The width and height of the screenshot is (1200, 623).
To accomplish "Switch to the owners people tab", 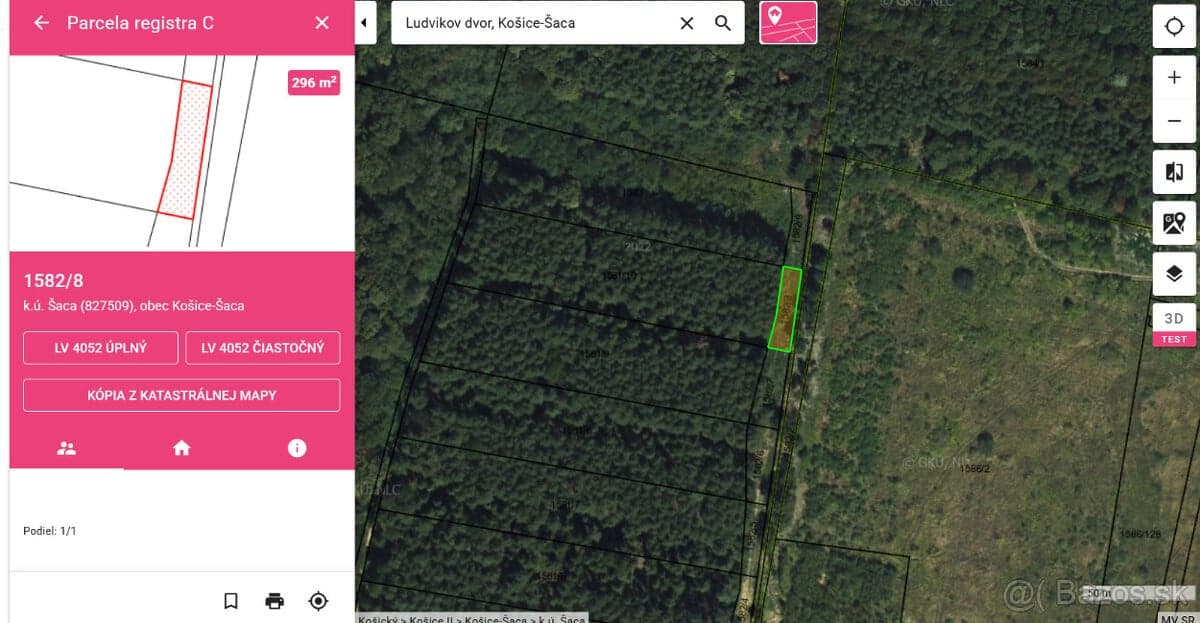I will 67,448.
